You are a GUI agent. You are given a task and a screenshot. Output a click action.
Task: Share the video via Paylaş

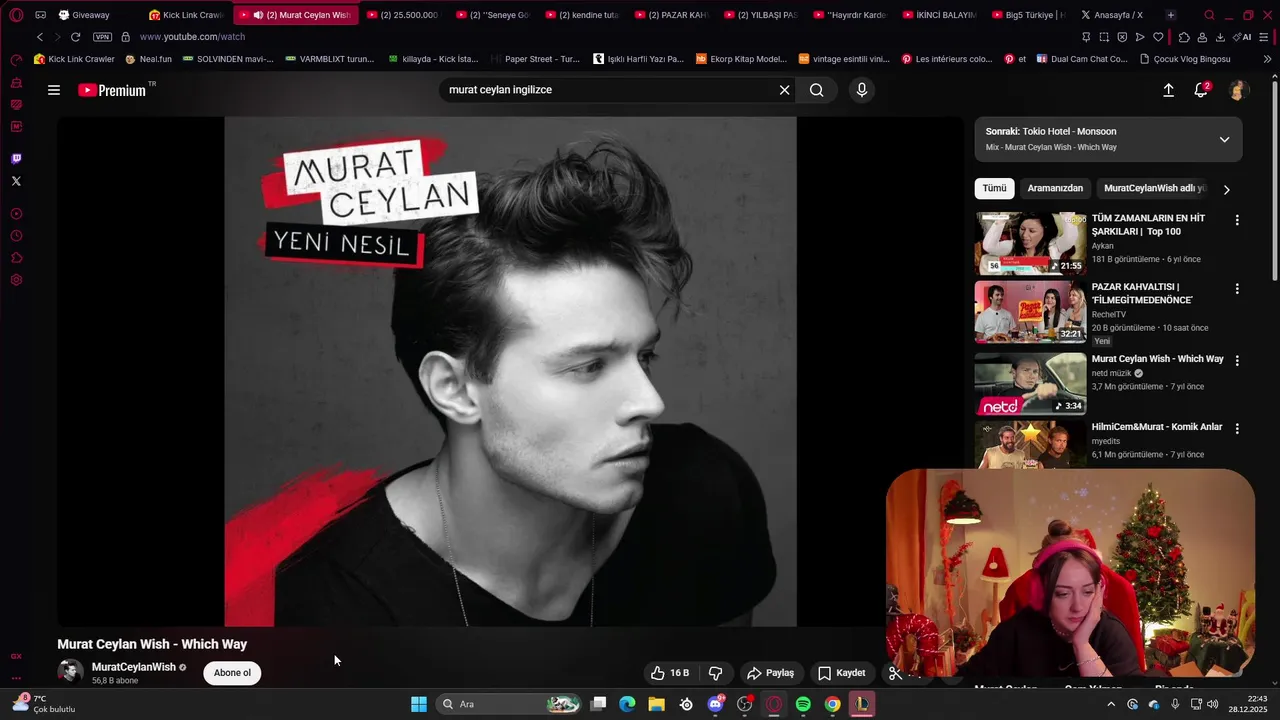pyautogui.click(x=771, y=673)
